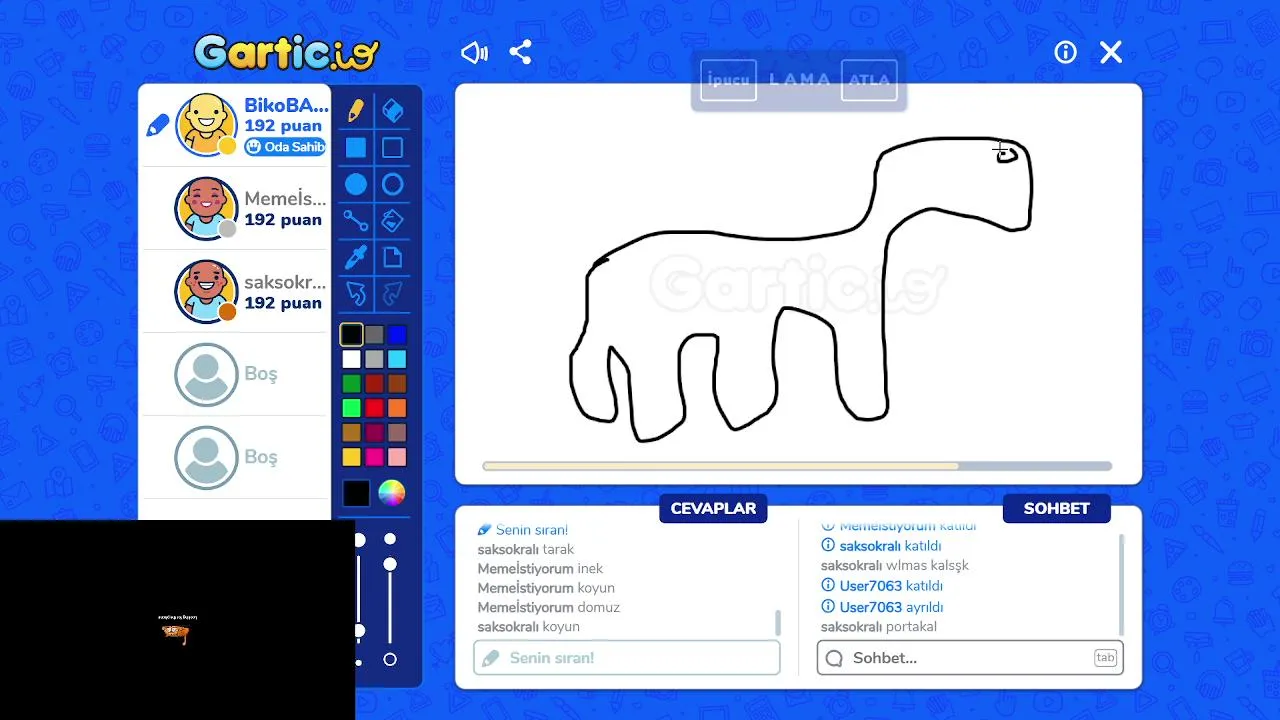
Task: Select the eyedropper color picker tool
Action: [x=356, y=257]
